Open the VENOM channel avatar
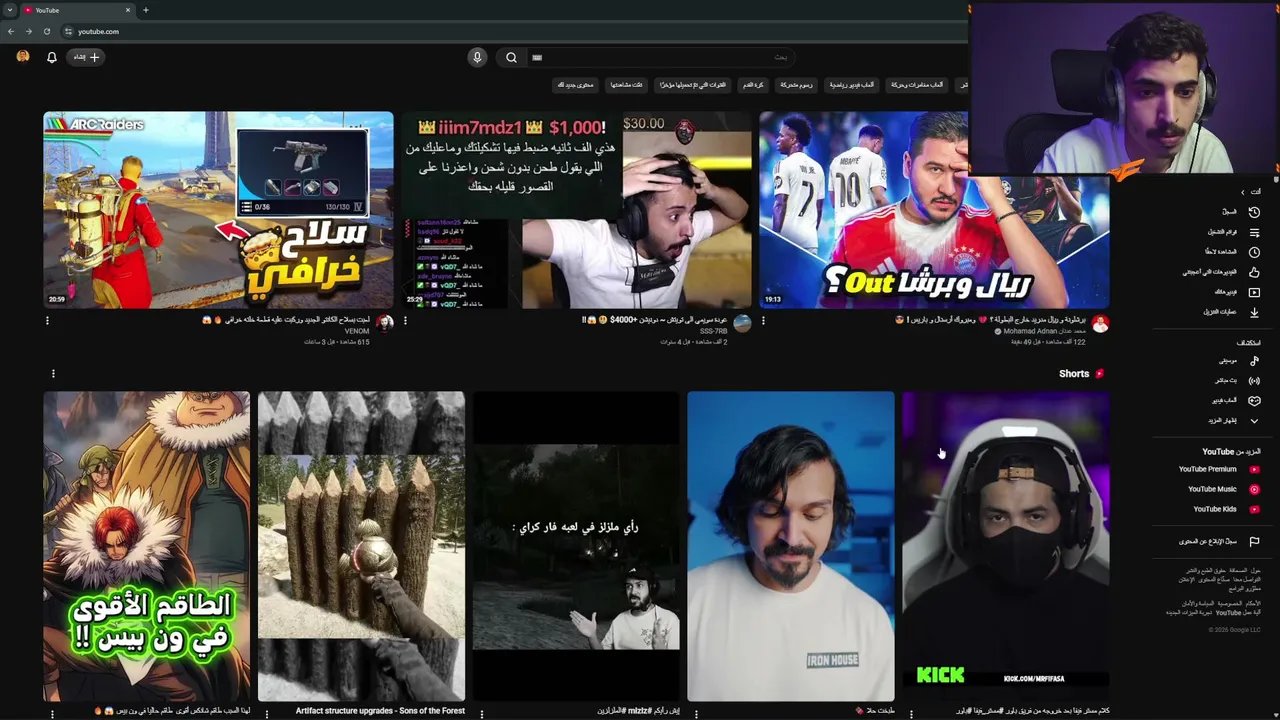Viewport: 1280px width, 720px height. (x=384, y=324)
